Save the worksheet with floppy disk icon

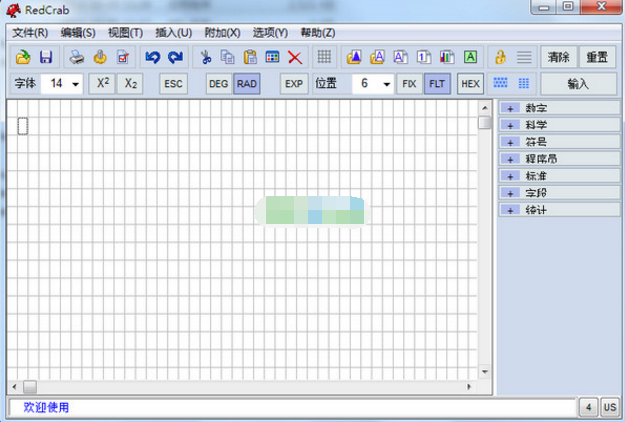(46, 57)
